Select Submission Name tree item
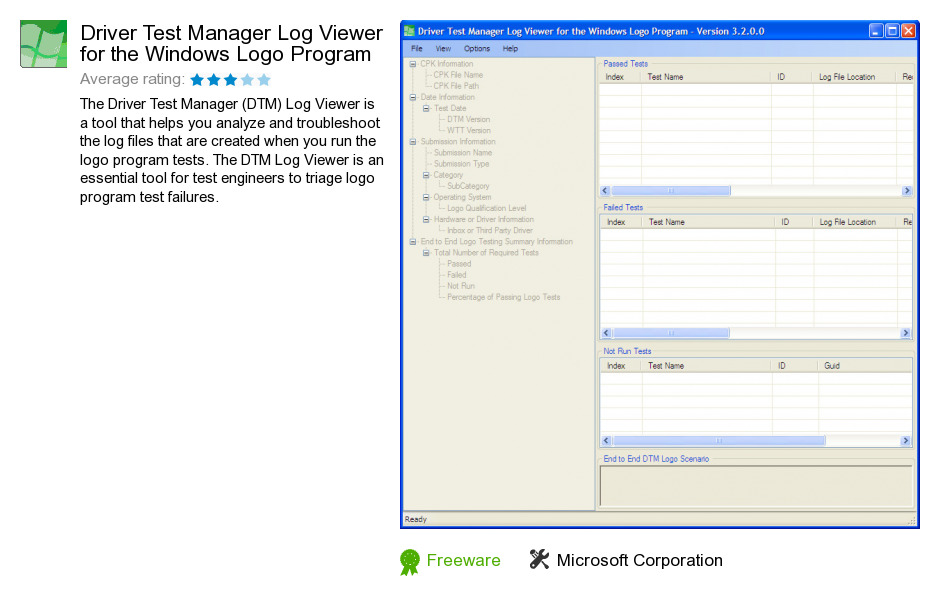The width and height of the screenshot is (940, 606). point(463,153)
